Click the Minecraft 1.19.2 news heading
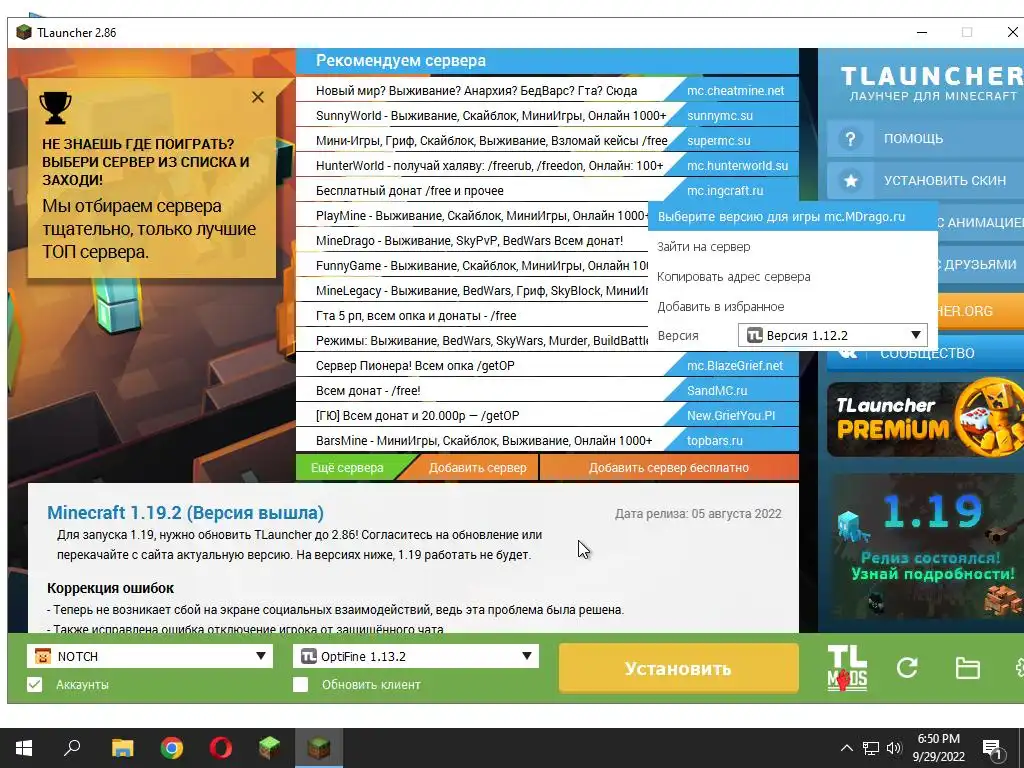 (x=185, y=513)
